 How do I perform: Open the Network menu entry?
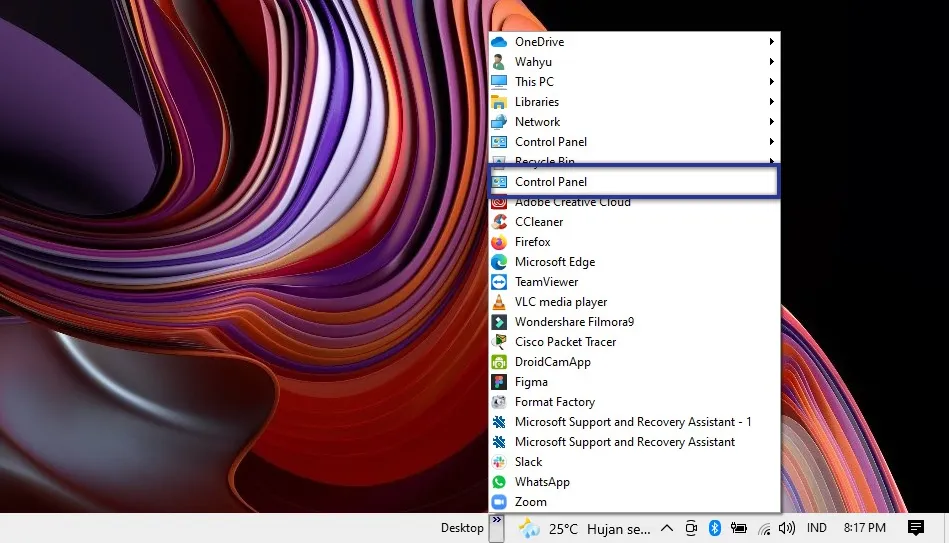point(537,122)
